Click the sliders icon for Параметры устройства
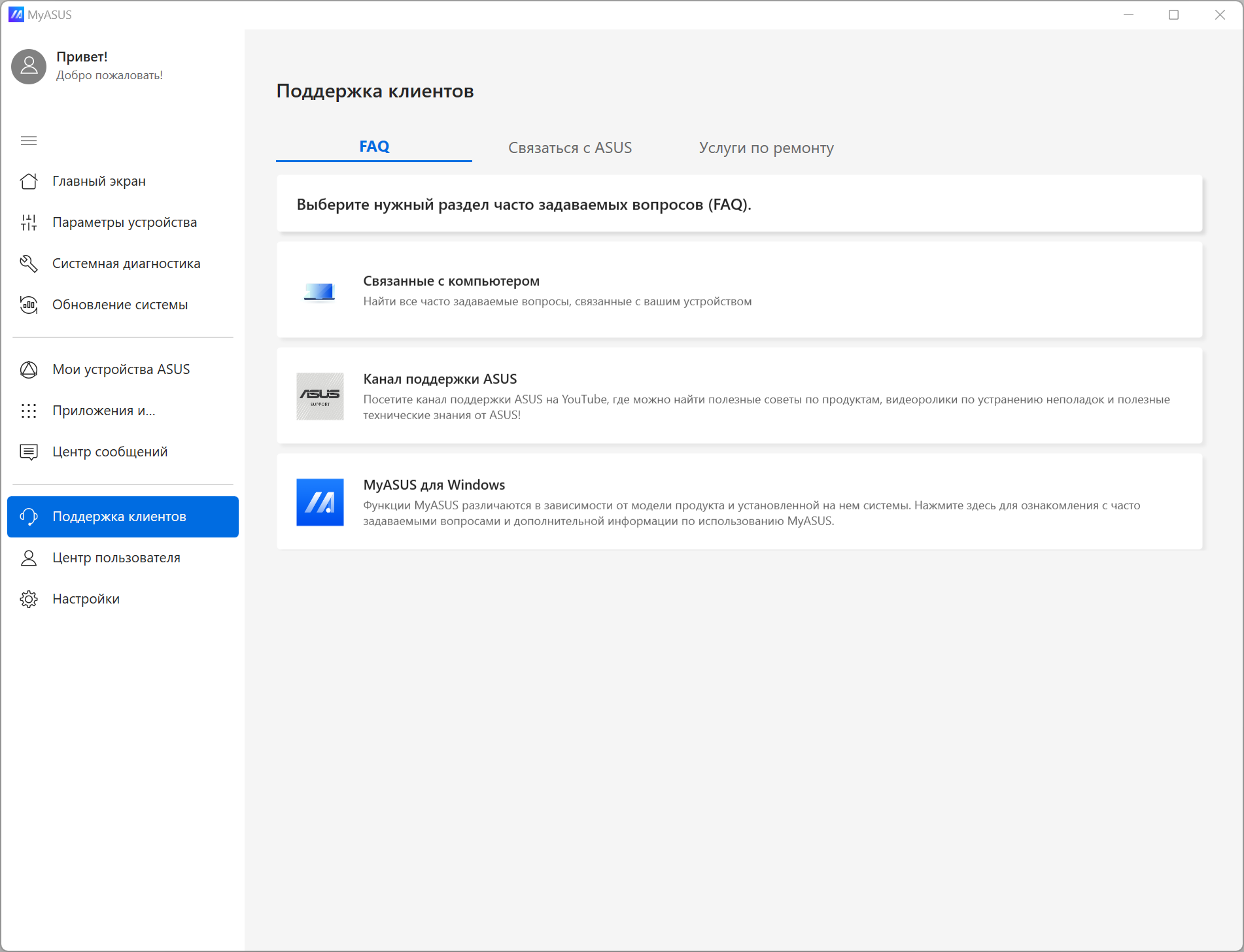This screenshot has height=952, width=1244. point(29,222)
